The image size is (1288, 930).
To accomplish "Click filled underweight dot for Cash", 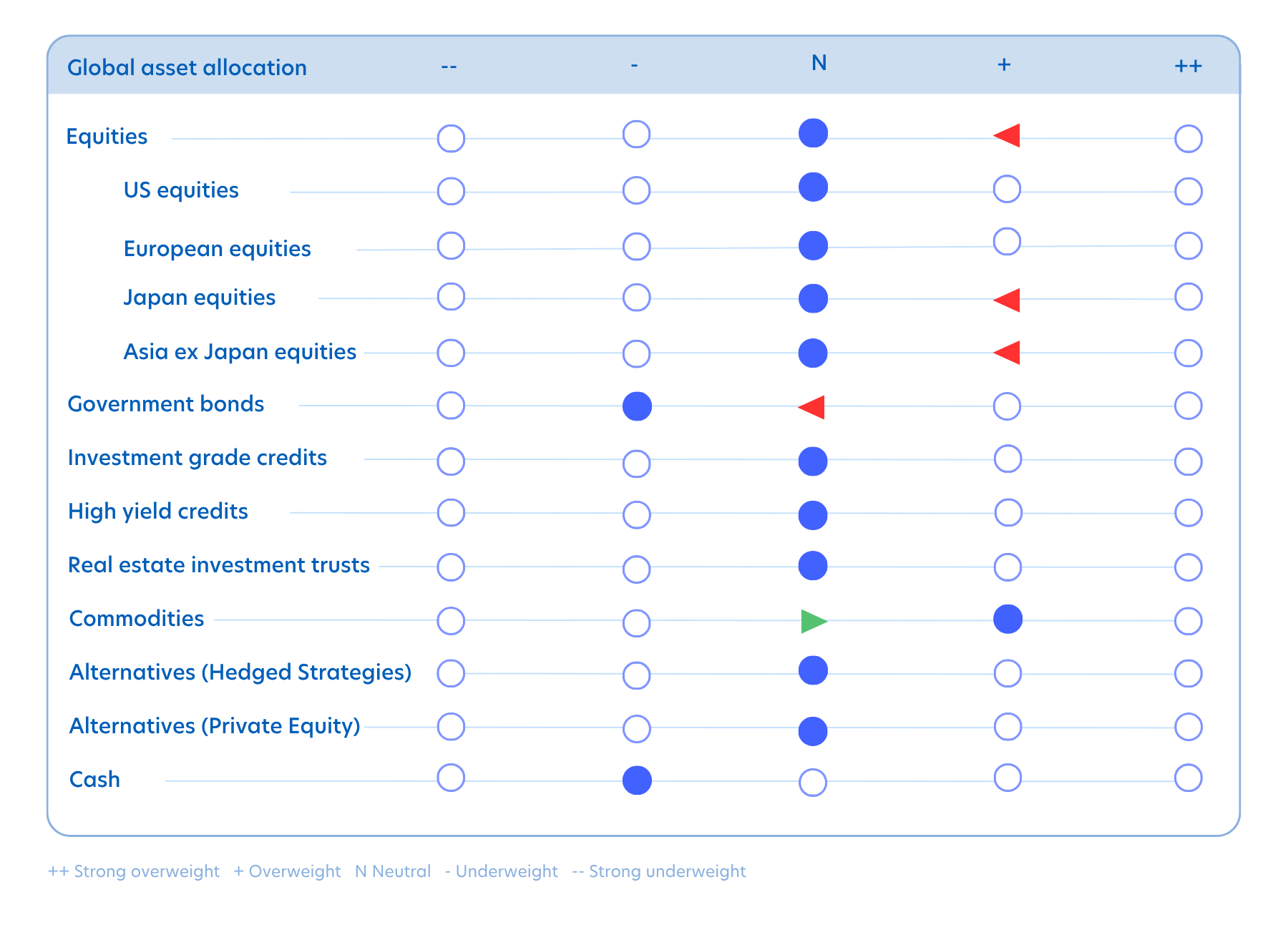I will coord(637,780).
